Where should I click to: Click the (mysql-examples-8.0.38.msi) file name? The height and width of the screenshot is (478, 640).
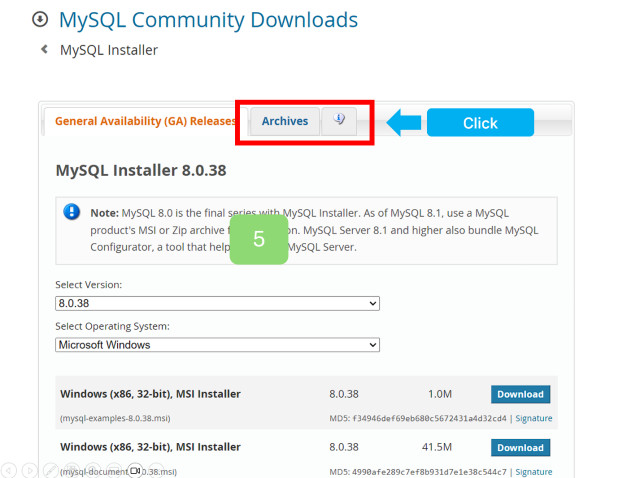click(115, 418)
